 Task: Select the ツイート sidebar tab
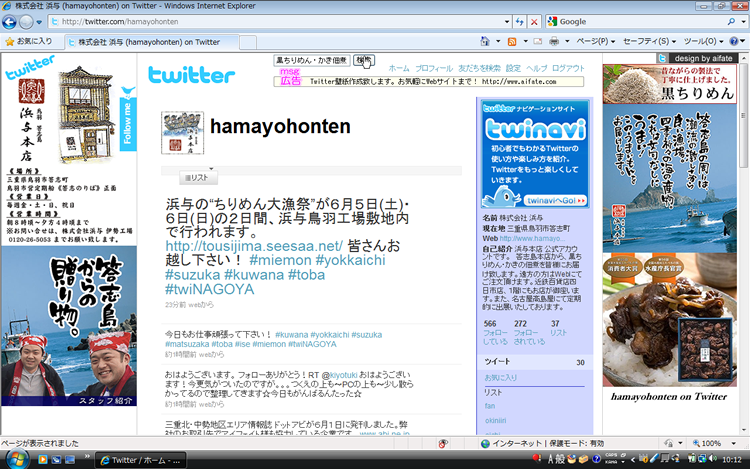534,362
